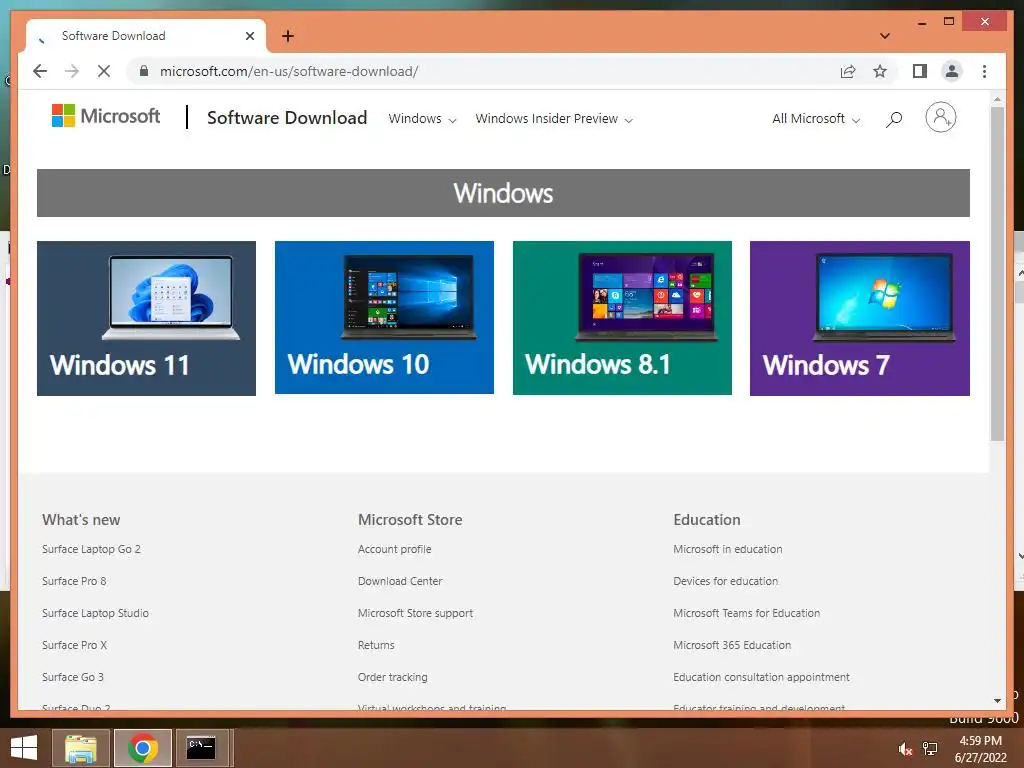The width and height of the screenshot is (1024, 768).
Task: Stop loading the page
Action: click(104, 71)
